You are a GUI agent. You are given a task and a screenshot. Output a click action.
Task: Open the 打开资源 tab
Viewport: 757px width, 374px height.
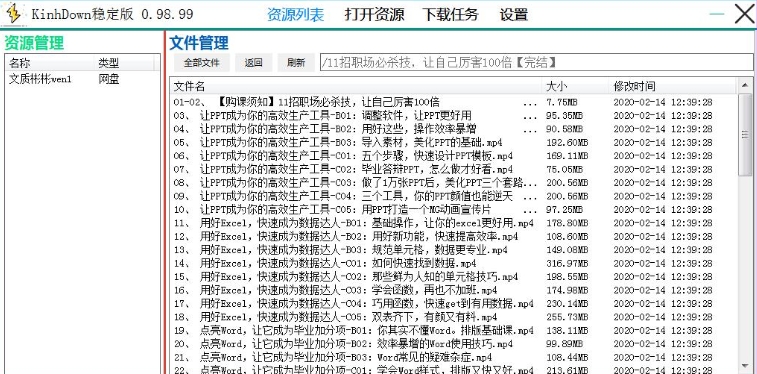(375, 14)
